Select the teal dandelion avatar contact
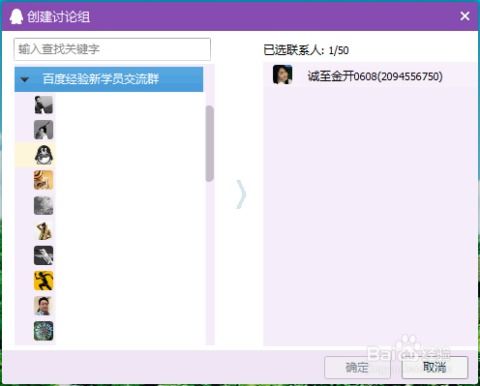 click(109, 331)
